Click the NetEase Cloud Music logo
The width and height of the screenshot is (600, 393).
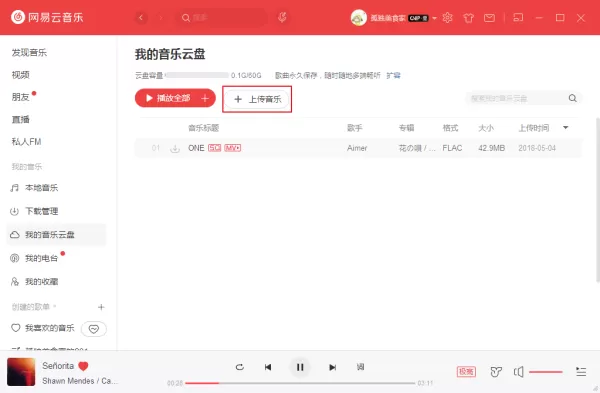coord(47,17)
